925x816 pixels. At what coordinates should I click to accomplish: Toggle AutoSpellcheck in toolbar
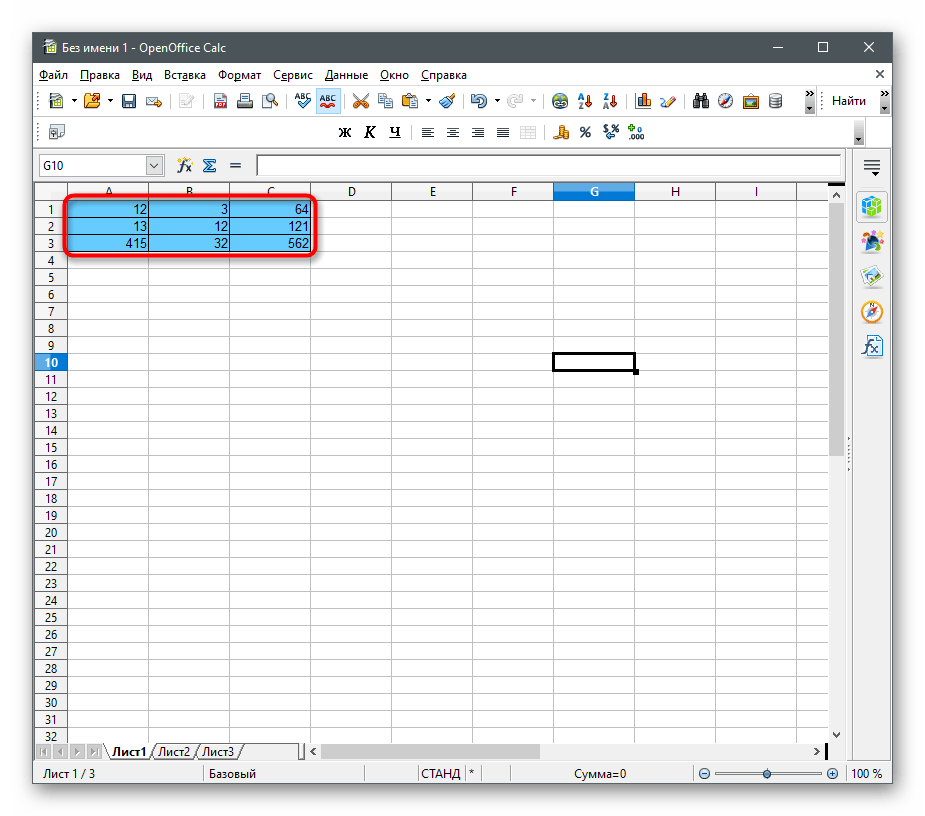(x=328, y=101)
